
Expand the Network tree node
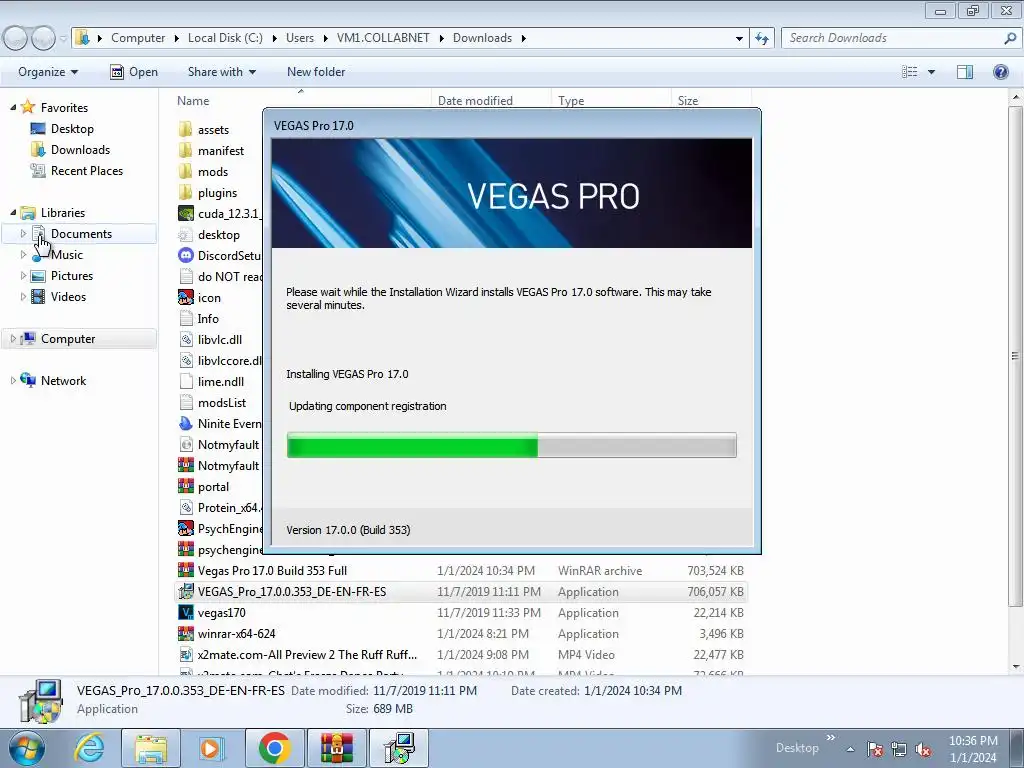coord(13,380)
